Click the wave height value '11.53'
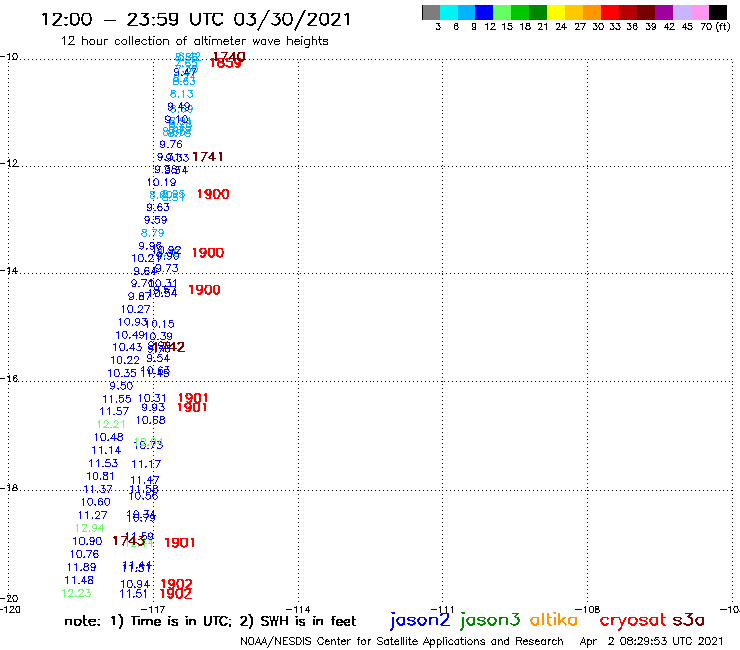The image size is (740, 650). click(x=103, y=464)
